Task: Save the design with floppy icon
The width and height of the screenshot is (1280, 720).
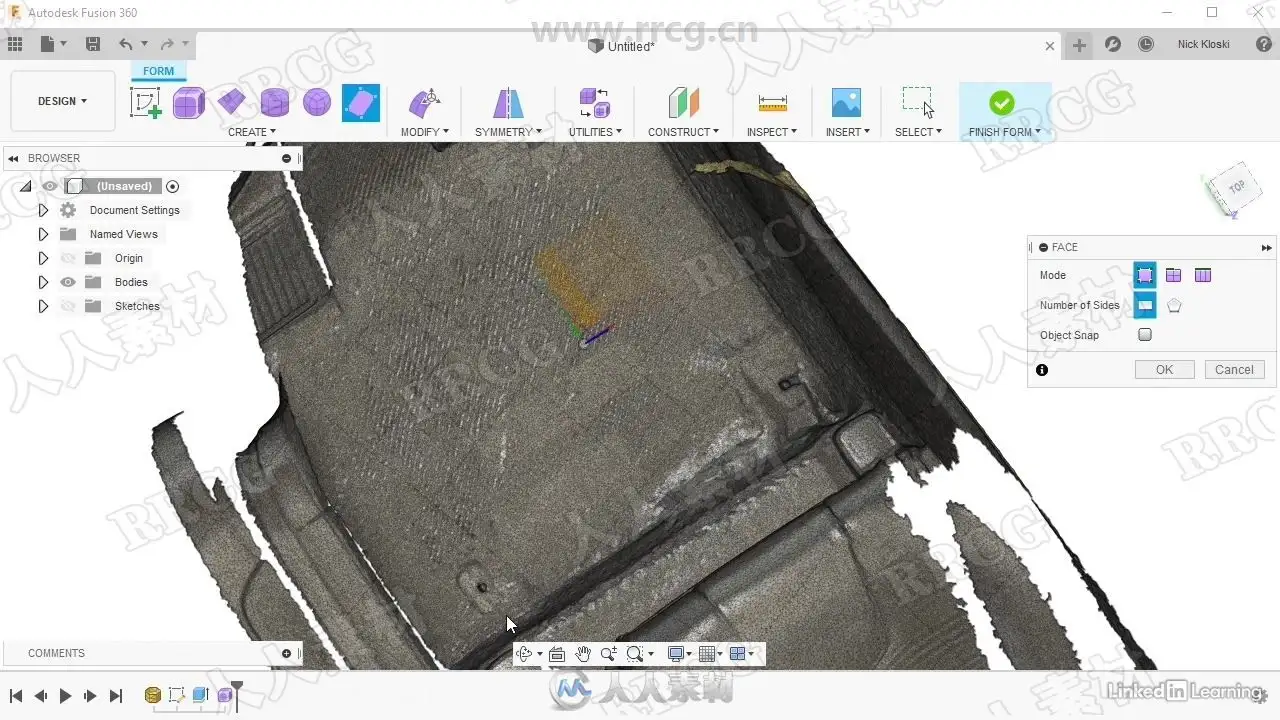Action: coord(93,44)
